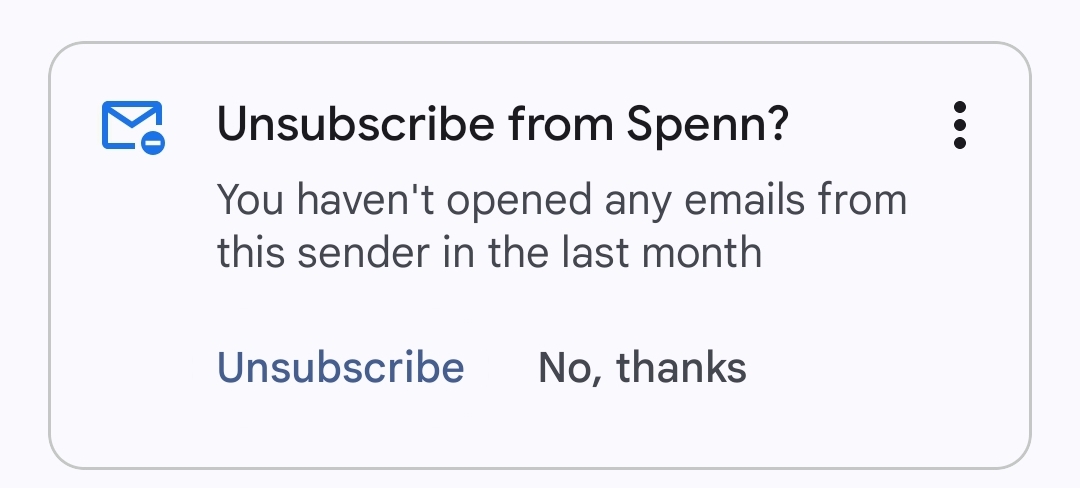Click the "Unsubscribe from Spenn?" heading
Image resolution: width=1080 pixels, height=488 pixels.
tap(503, 125)
